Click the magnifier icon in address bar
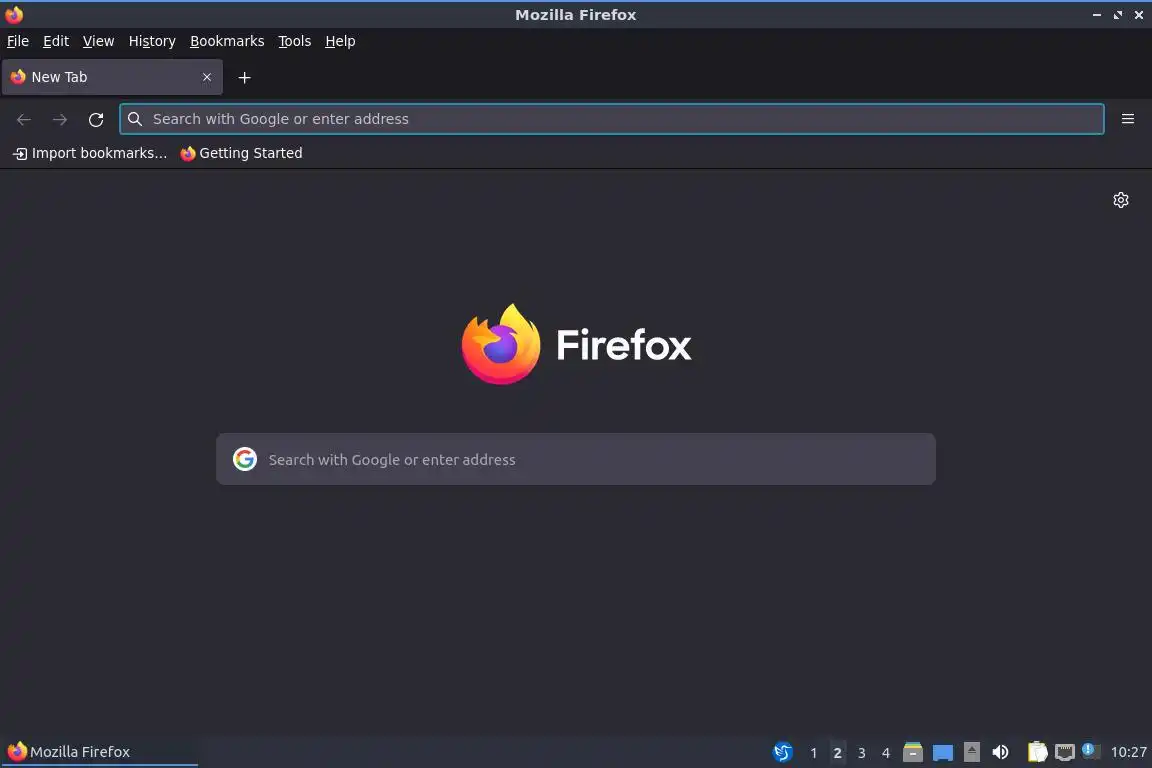Image resolution: width=1152 pixels, height=768 pixels. click(135, 119)
